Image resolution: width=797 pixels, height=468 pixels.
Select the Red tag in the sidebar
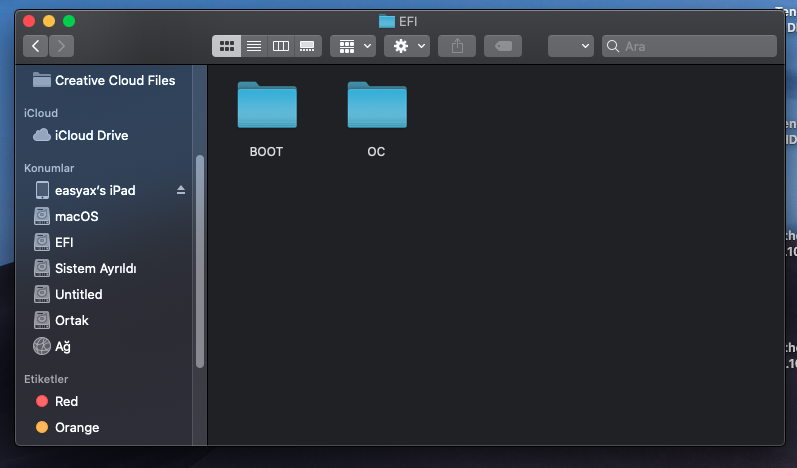[66, 401]
